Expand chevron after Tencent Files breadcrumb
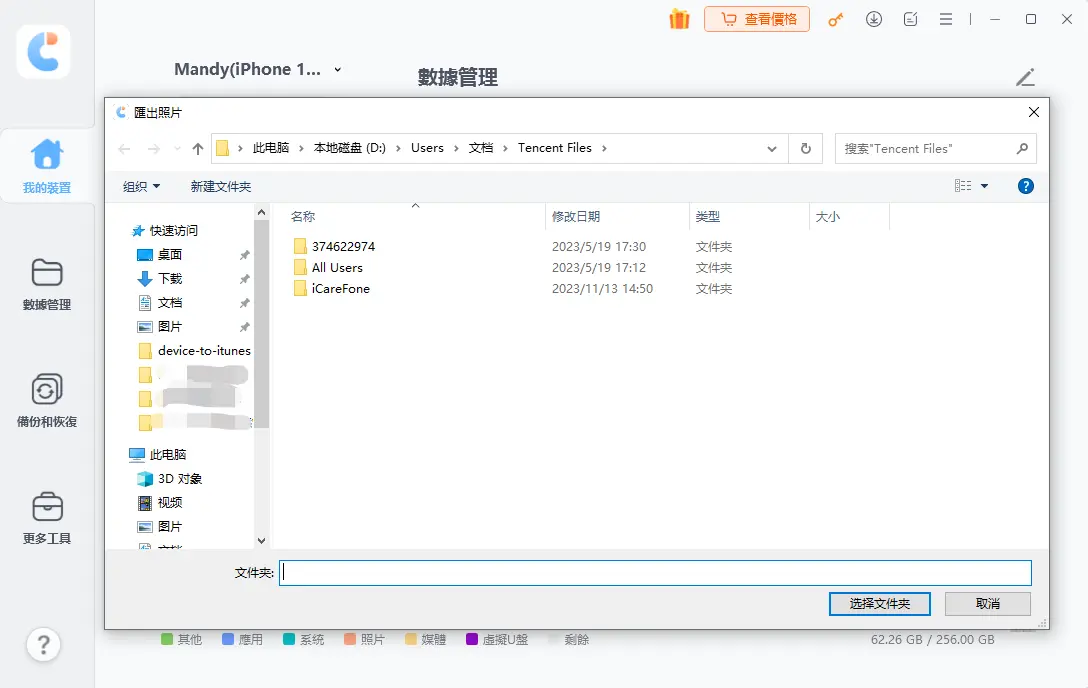The height and width of the screenshot is (688, 1088). pyautogui.click(x=604, y=148)
